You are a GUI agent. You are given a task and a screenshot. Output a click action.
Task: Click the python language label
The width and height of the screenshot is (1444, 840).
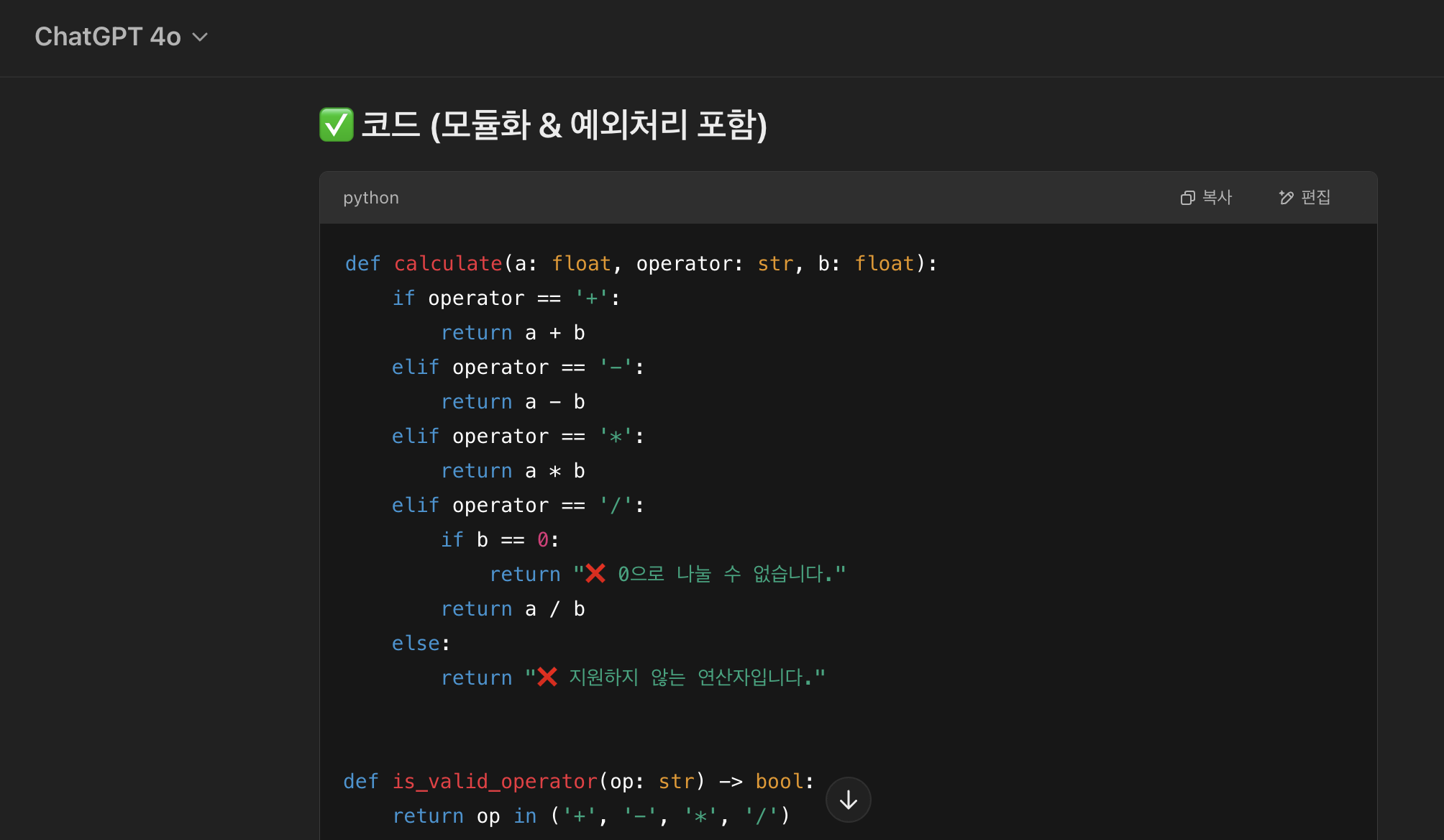point(370,198)
